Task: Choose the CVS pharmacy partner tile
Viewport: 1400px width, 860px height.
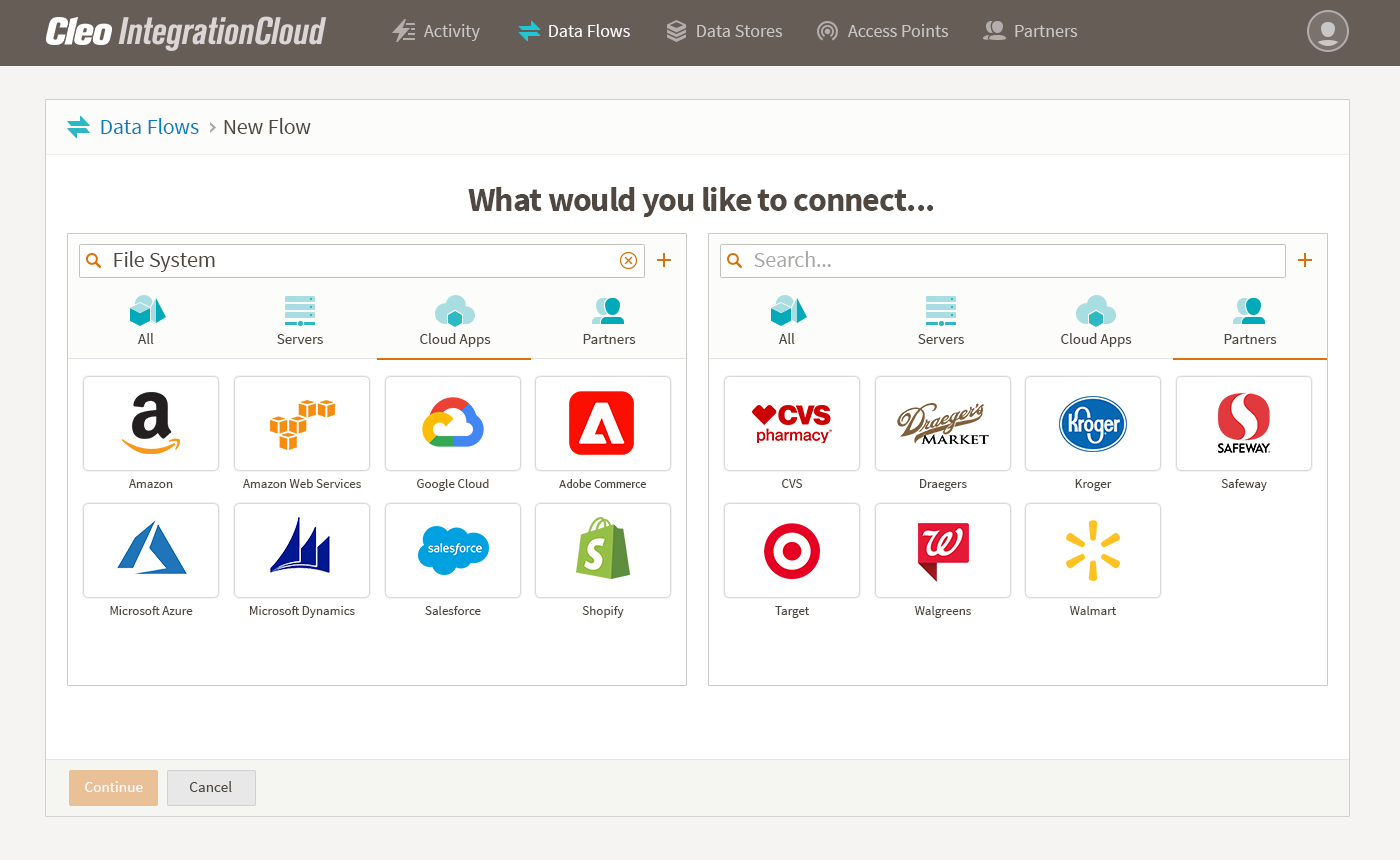Action: pos(792,424)
